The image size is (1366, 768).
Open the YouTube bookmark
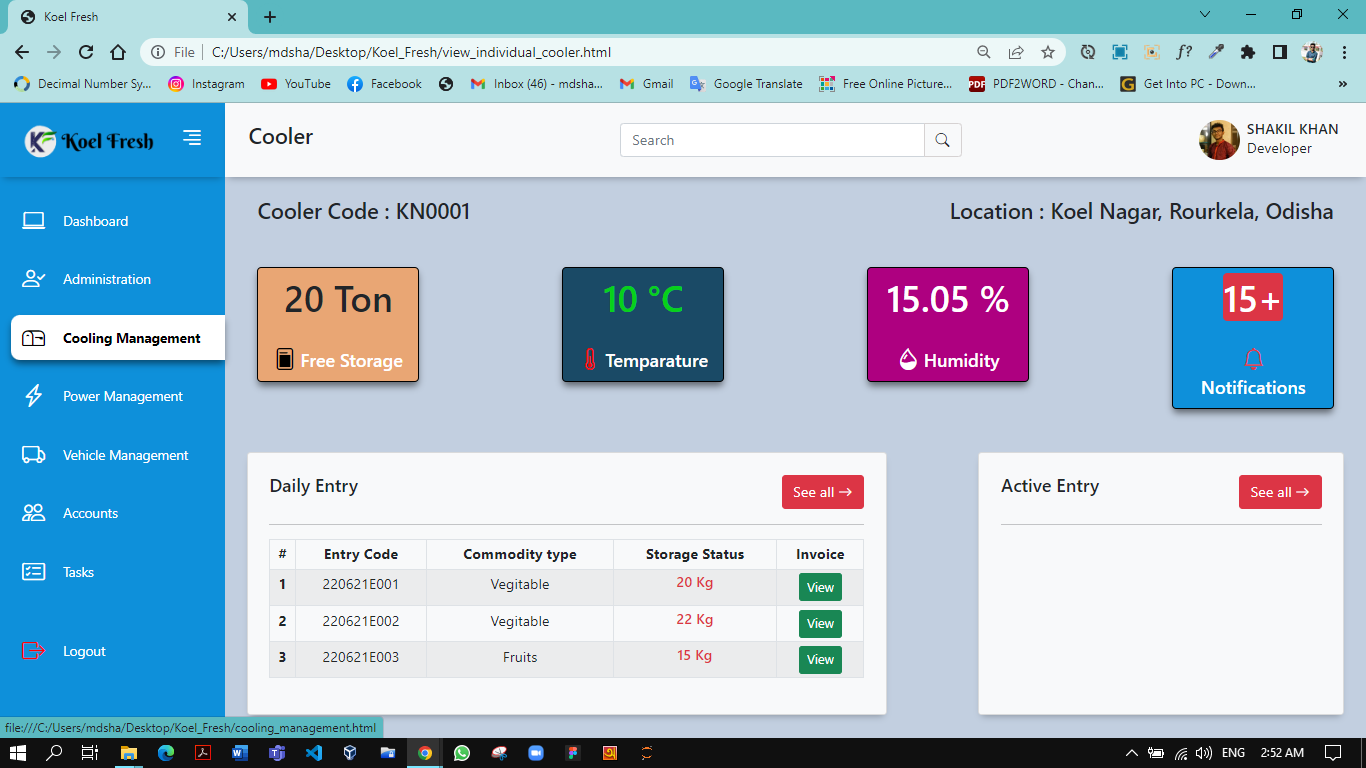(296, 84)
